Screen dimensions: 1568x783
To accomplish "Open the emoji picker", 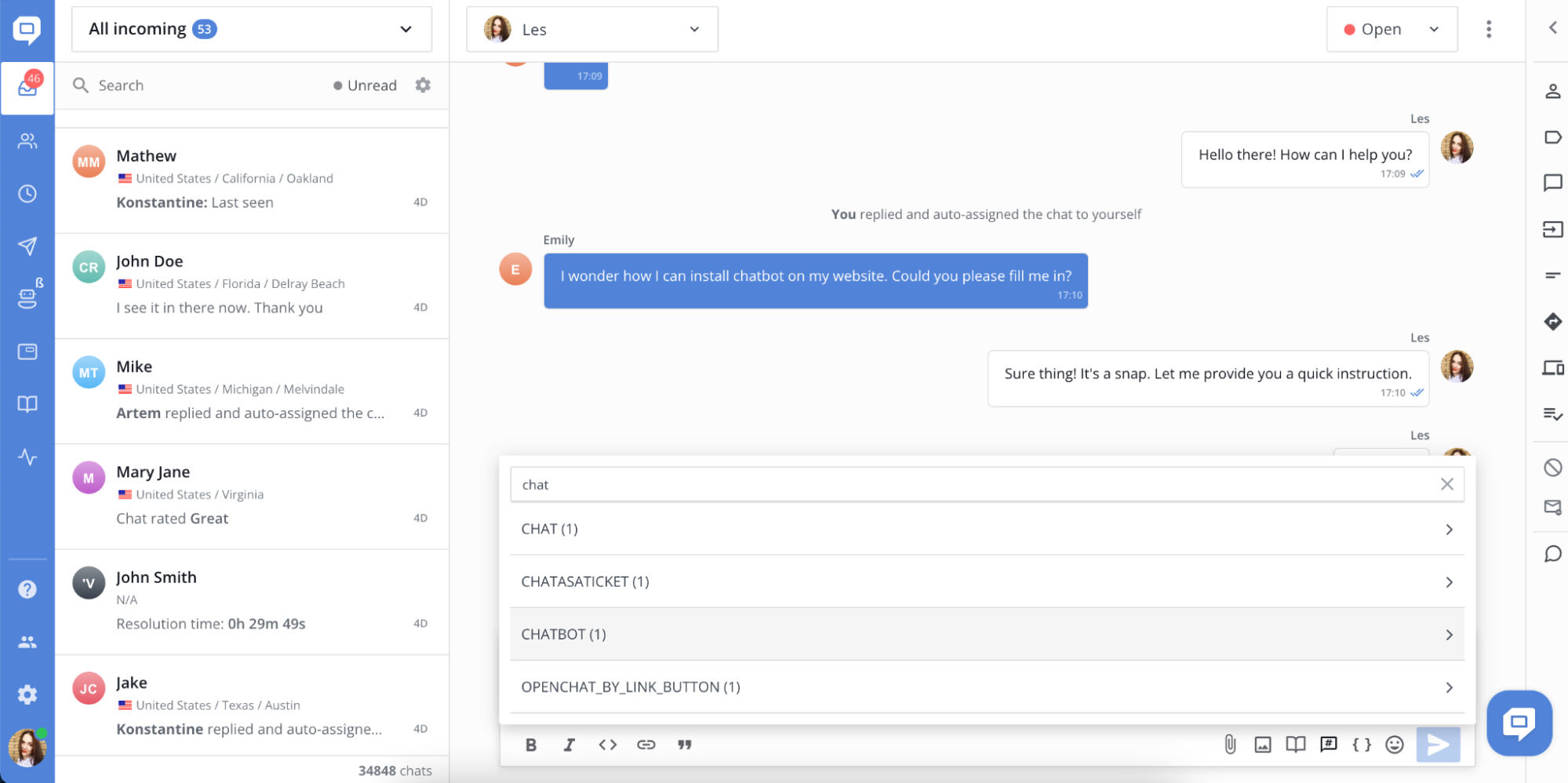I will point(1394,745).
